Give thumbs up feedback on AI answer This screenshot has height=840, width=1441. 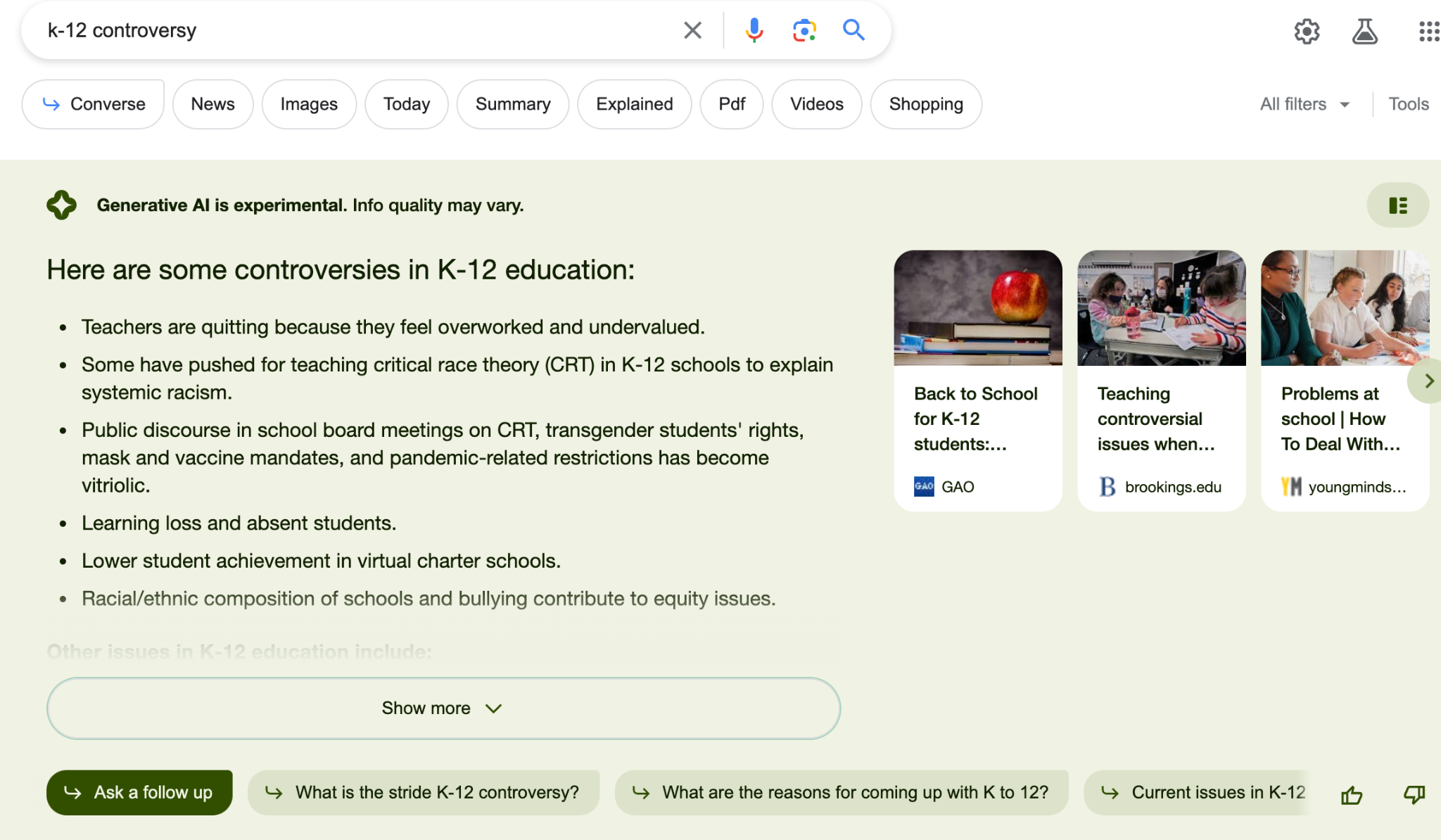pos(1352,795)
